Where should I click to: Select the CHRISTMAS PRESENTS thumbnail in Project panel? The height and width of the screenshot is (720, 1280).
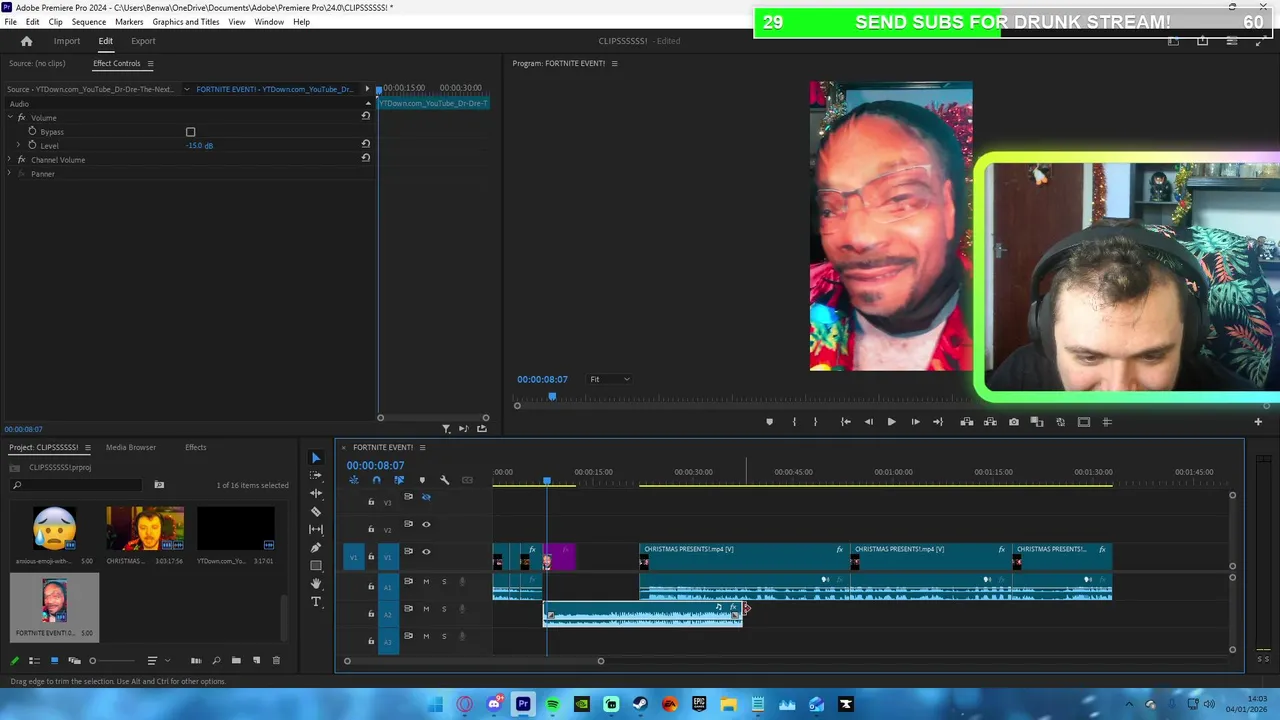145,529
